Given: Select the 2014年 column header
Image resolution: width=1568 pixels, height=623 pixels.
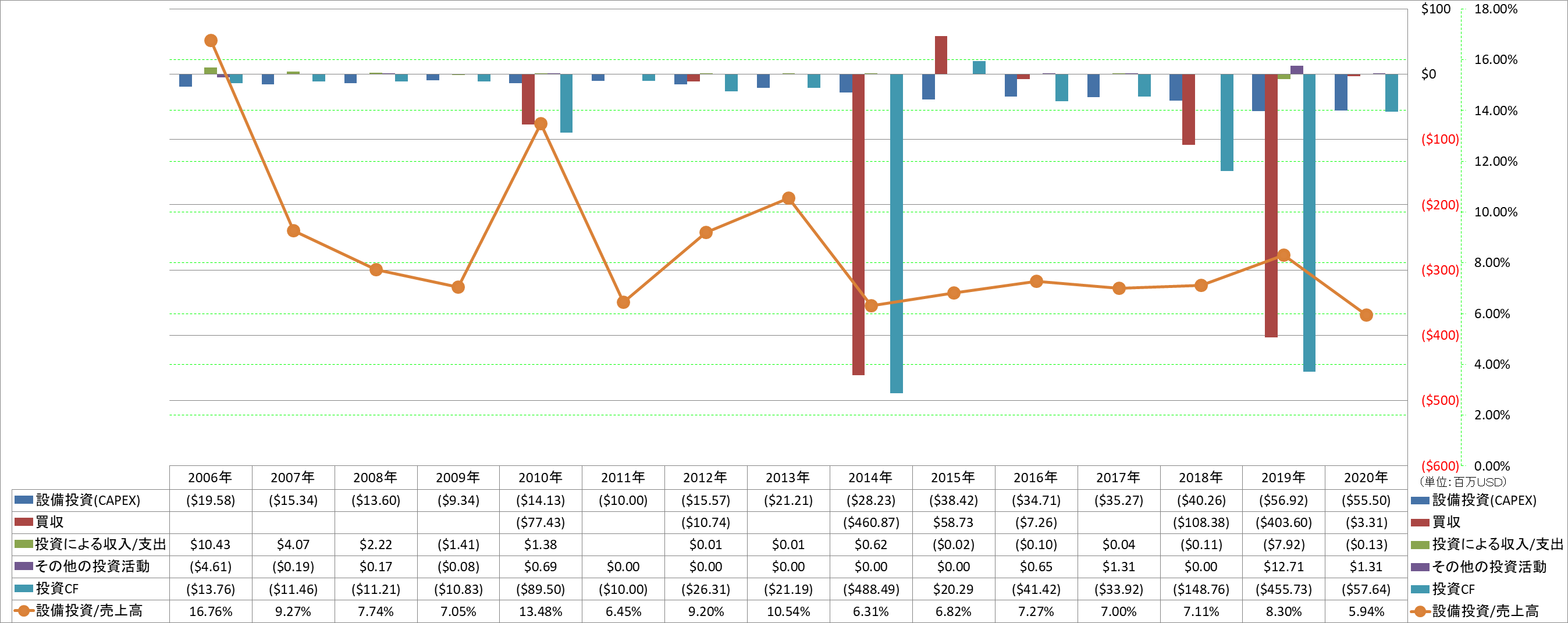Looking at the screenshot, I should (870, 478).
